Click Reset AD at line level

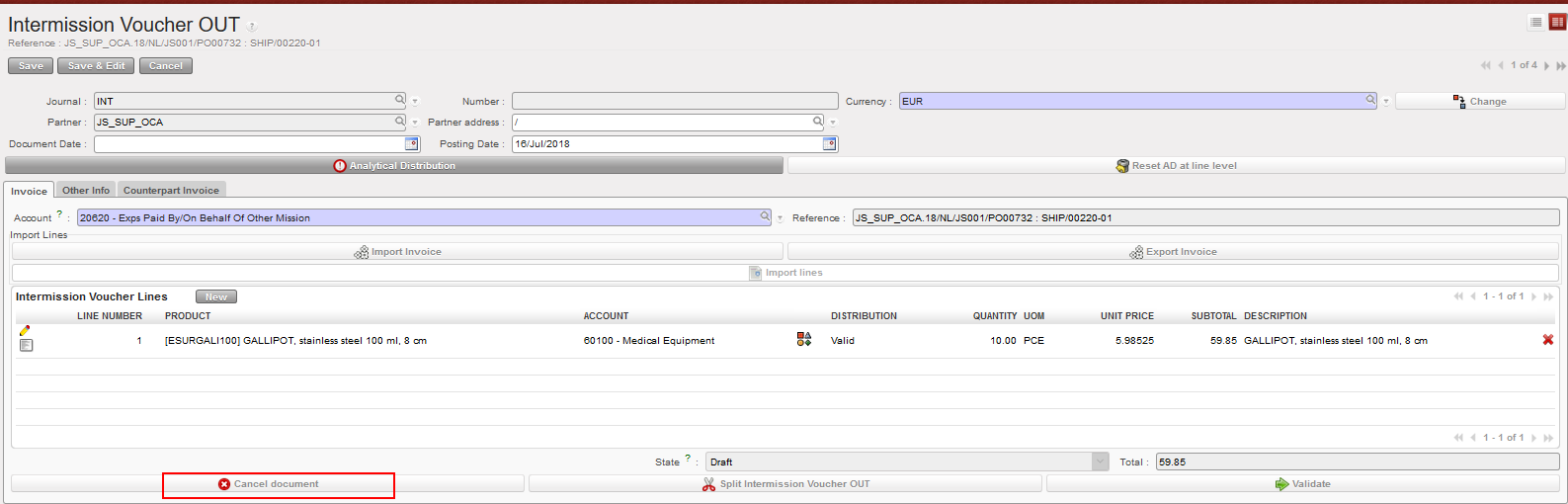tap(1176, 166)
